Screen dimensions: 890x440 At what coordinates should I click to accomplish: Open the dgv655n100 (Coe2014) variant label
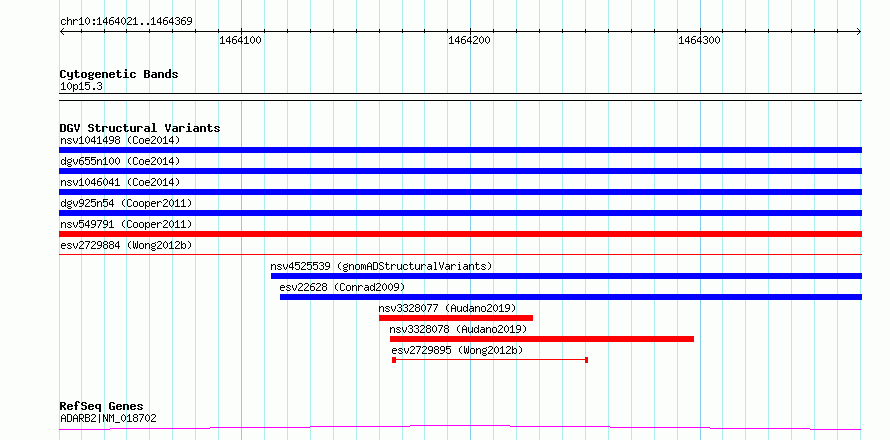pos(120,161)
